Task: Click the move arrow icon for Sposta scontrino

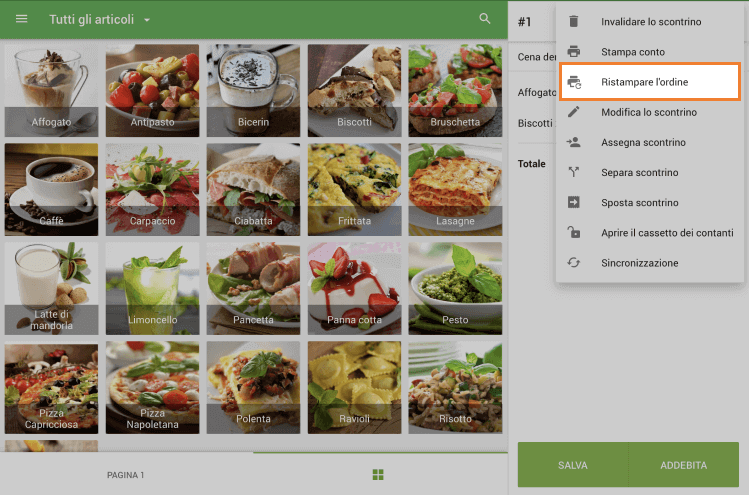Action: point(574,203)
